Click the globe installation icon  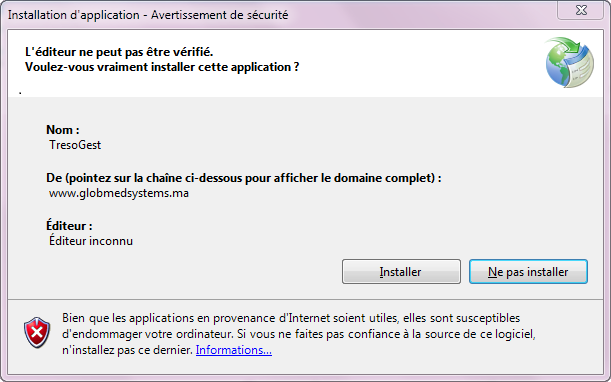[569, 62]
